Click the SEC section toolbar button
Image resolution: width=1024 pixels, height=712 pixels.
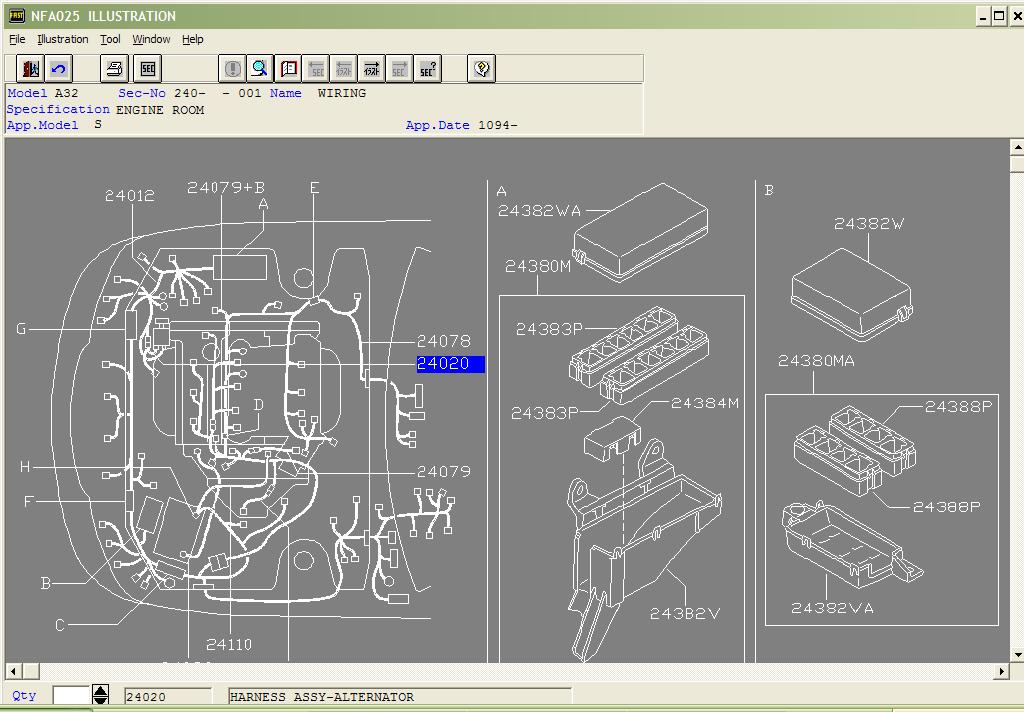pos(148,68)
